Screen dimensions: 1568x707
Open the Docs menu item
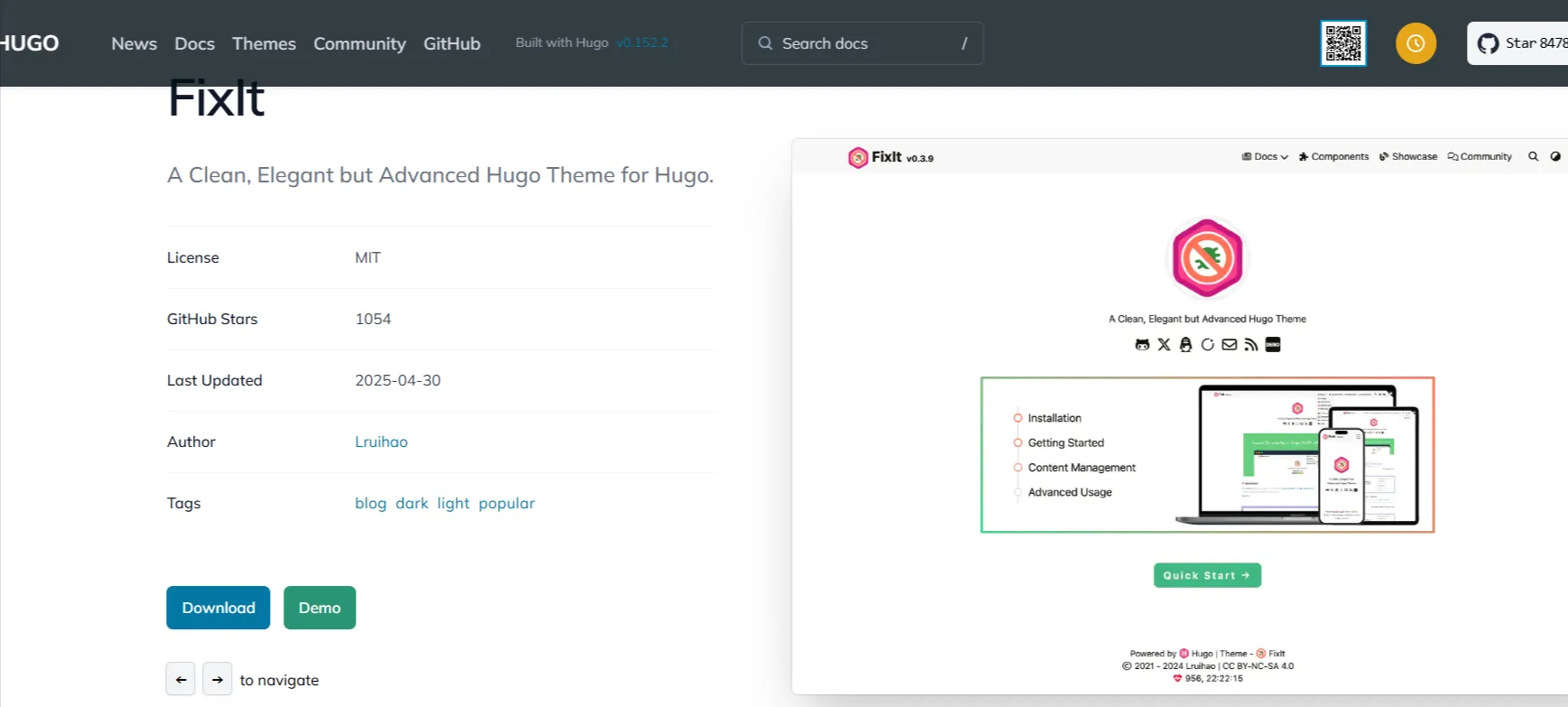coord(195,43)
